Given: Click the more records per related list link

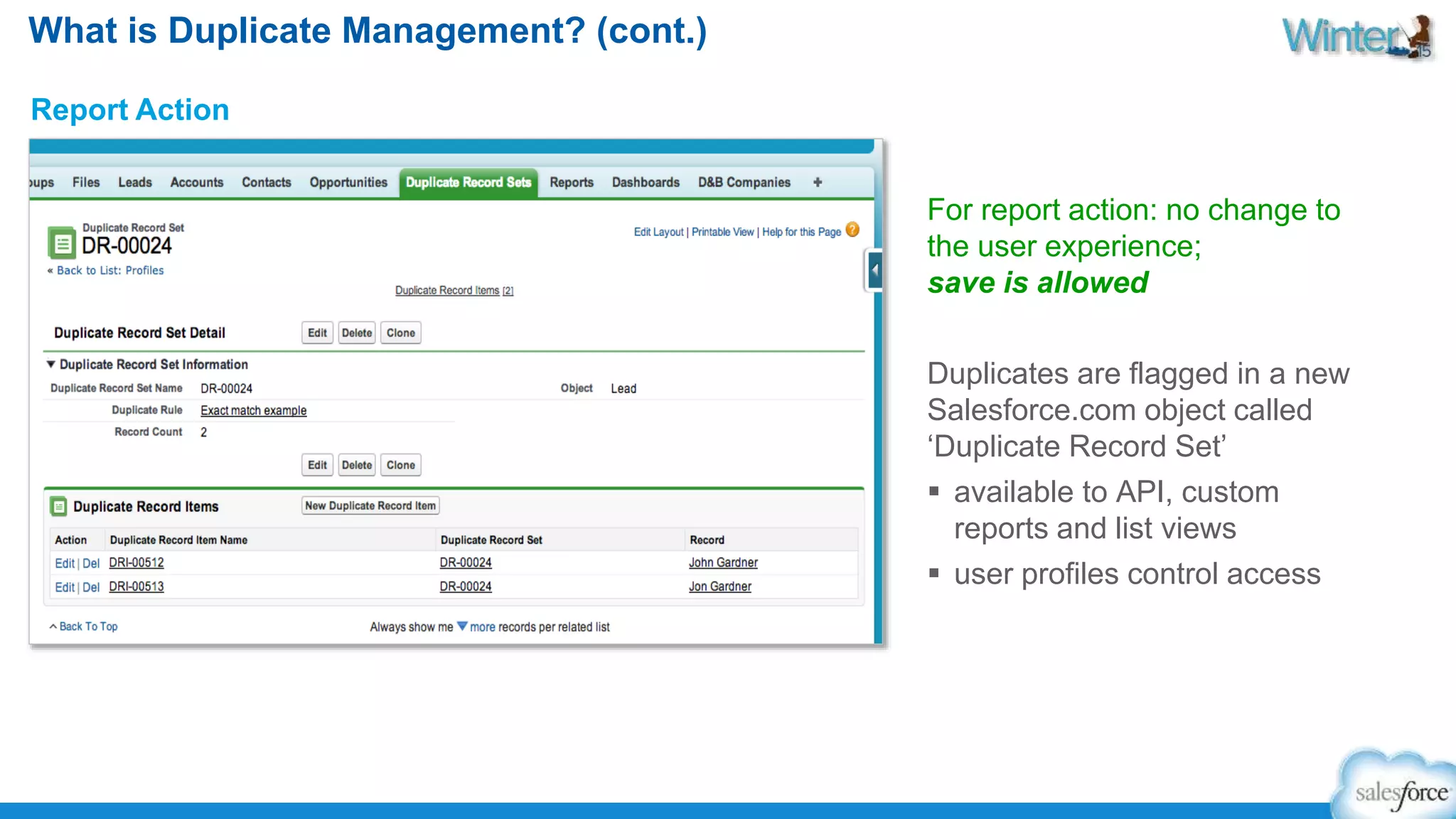Looking at the screenshot, I should (x=483, y=627).
